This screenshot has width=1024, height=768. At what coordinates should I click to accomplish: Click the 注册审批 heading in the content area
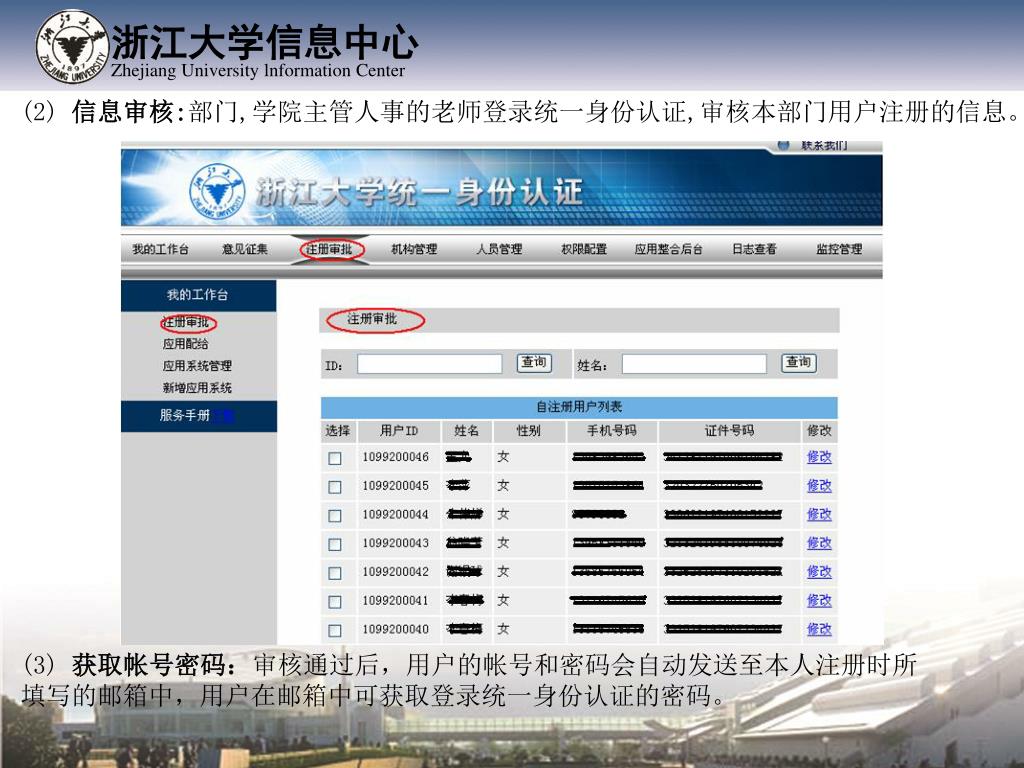(x=372, y=319)
